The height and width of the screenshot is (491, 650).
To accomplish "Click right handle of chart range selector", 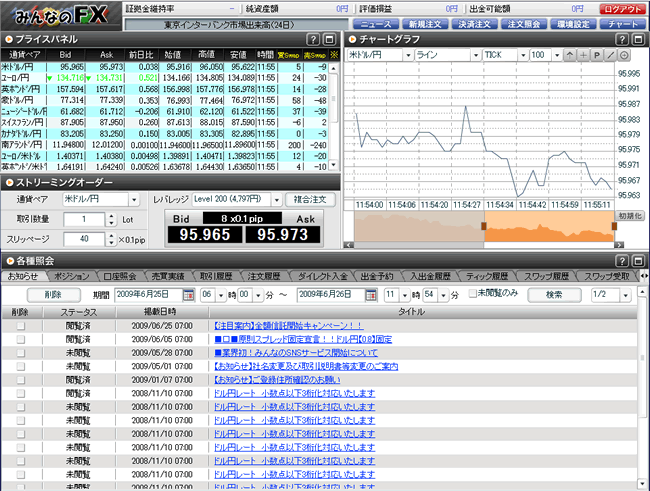I will (x=614, y=226).
